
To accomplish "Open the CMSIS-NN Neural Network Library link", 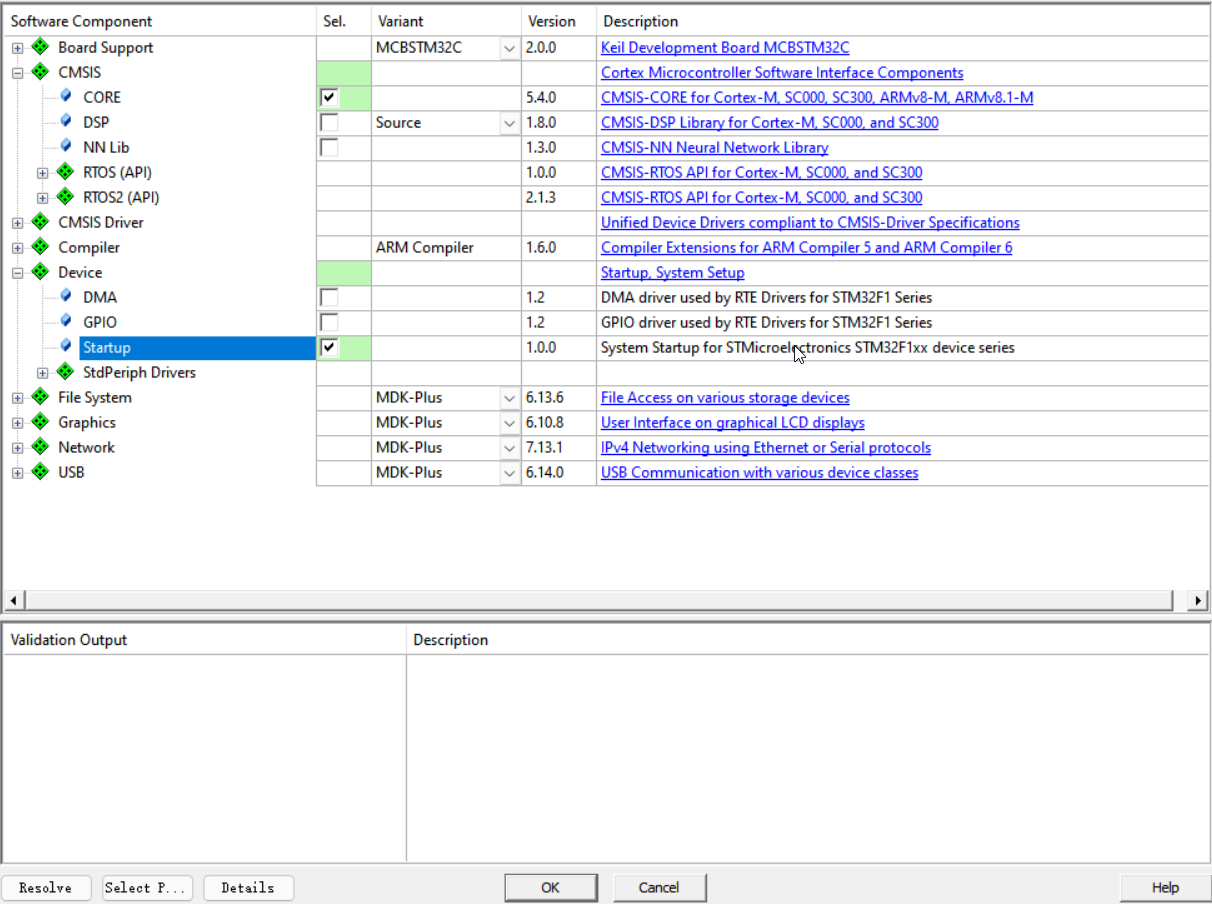I will click(714, 147).
